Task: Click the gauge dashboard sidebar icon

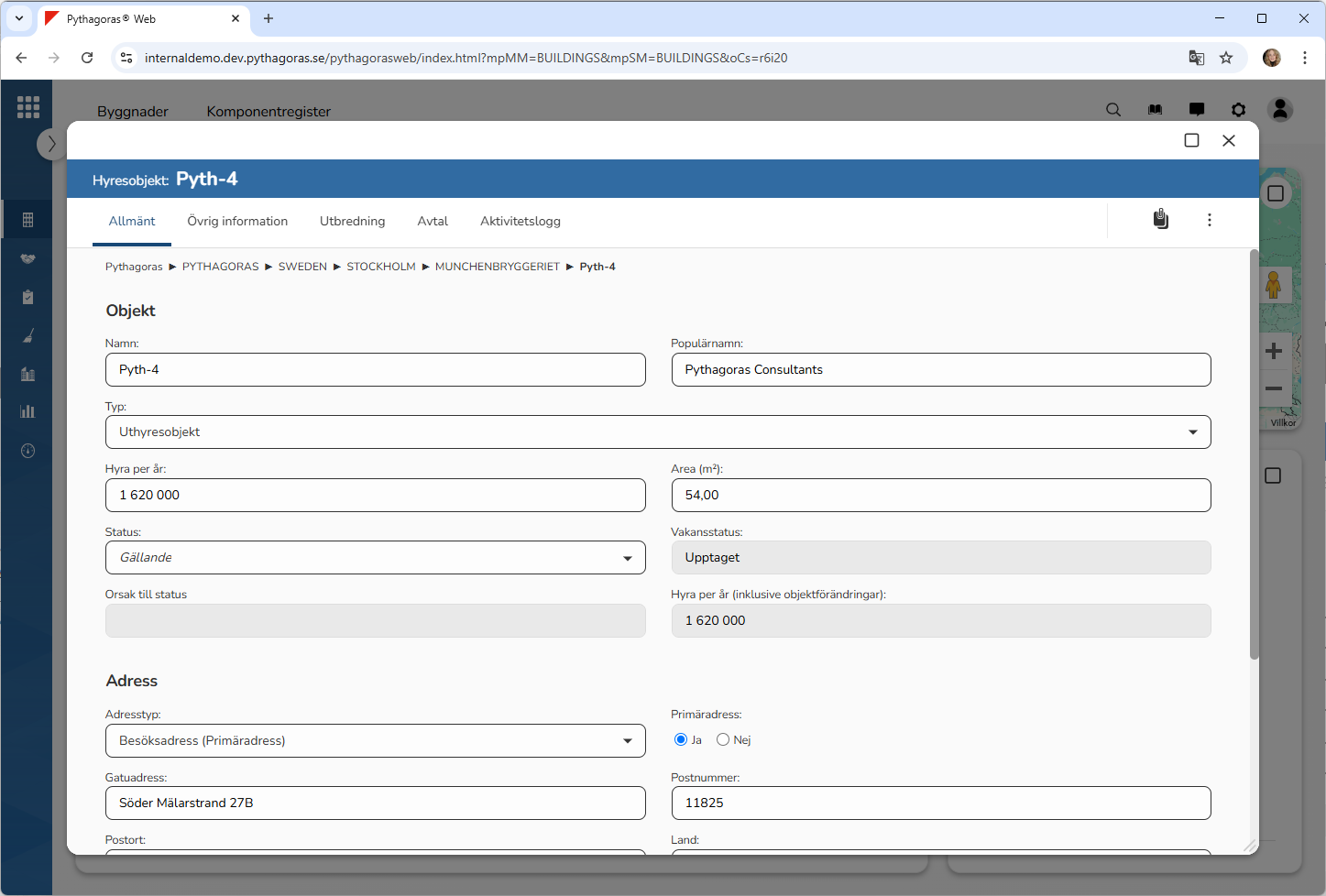Action: click(x=27, y=451)
